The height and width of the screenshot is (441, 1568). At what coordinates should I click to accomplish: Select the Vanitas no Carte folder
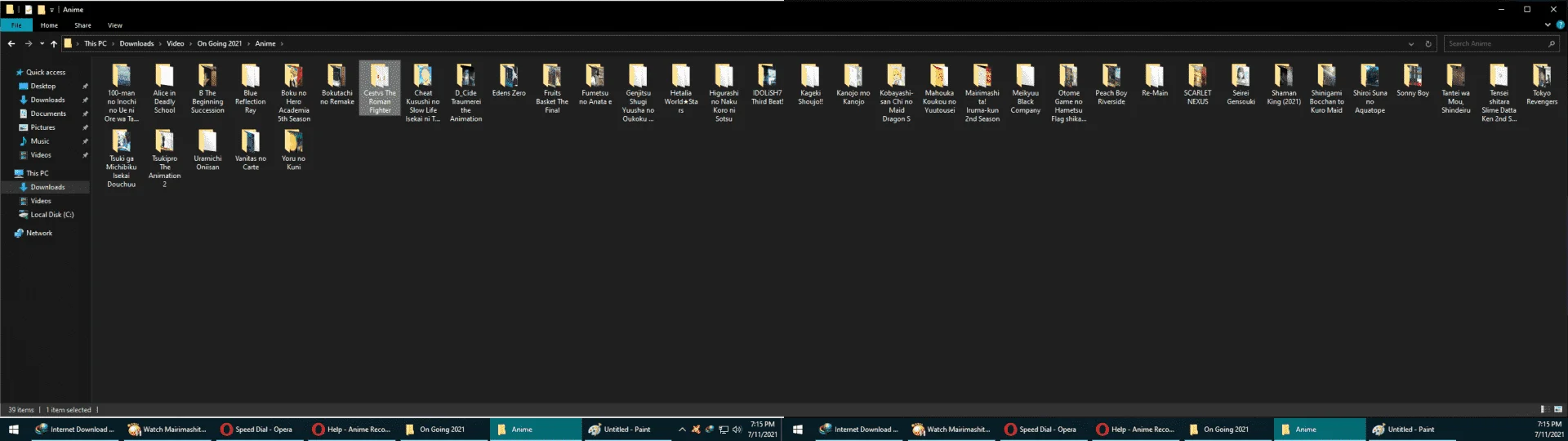point(251,150)
